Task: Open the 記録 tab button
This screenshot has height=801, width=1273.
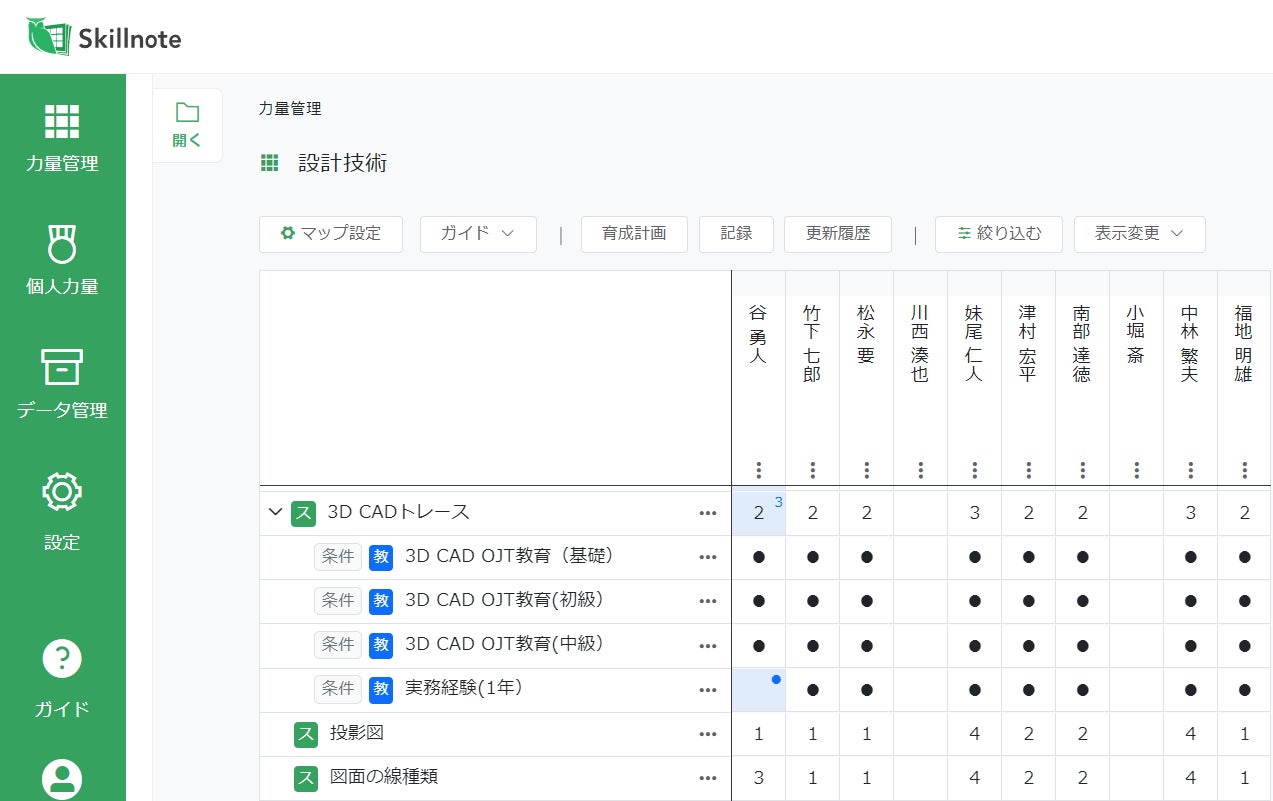Action: 736,234
